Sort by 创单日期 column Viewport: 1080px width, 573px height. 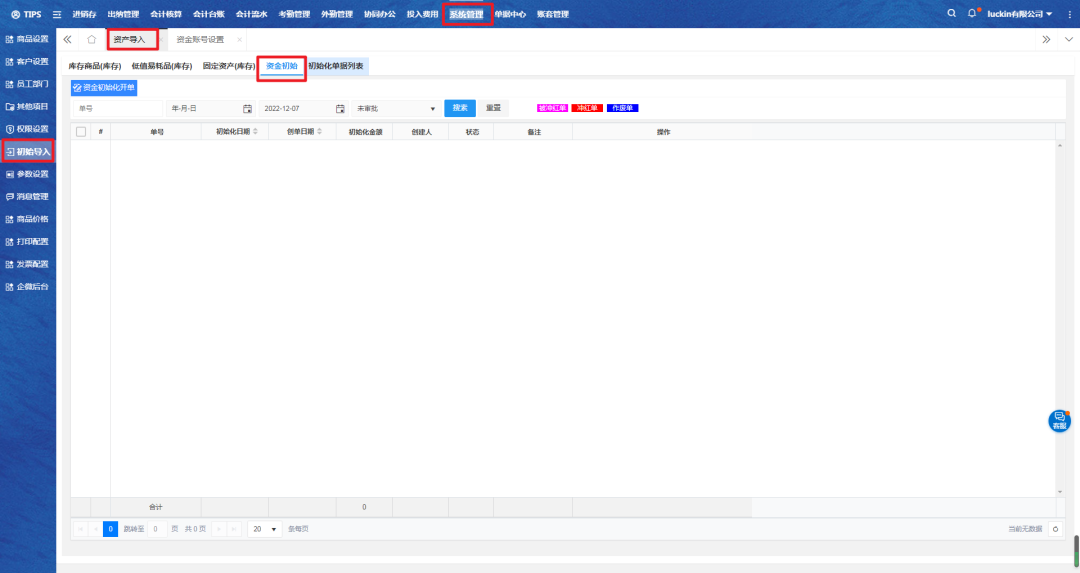pos(304,131)
